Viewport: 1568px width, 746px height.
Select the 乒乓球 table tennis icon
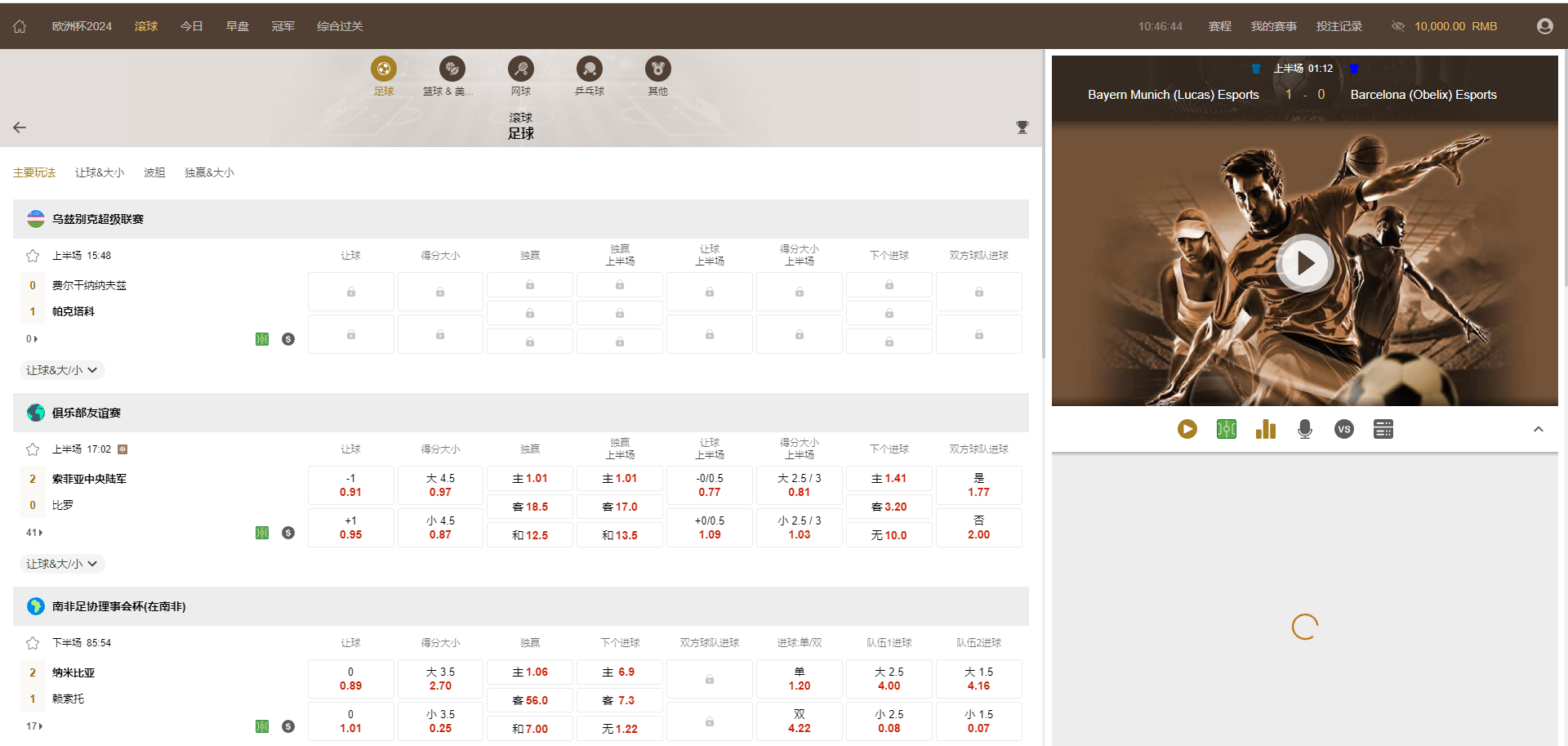click(589, 69)
